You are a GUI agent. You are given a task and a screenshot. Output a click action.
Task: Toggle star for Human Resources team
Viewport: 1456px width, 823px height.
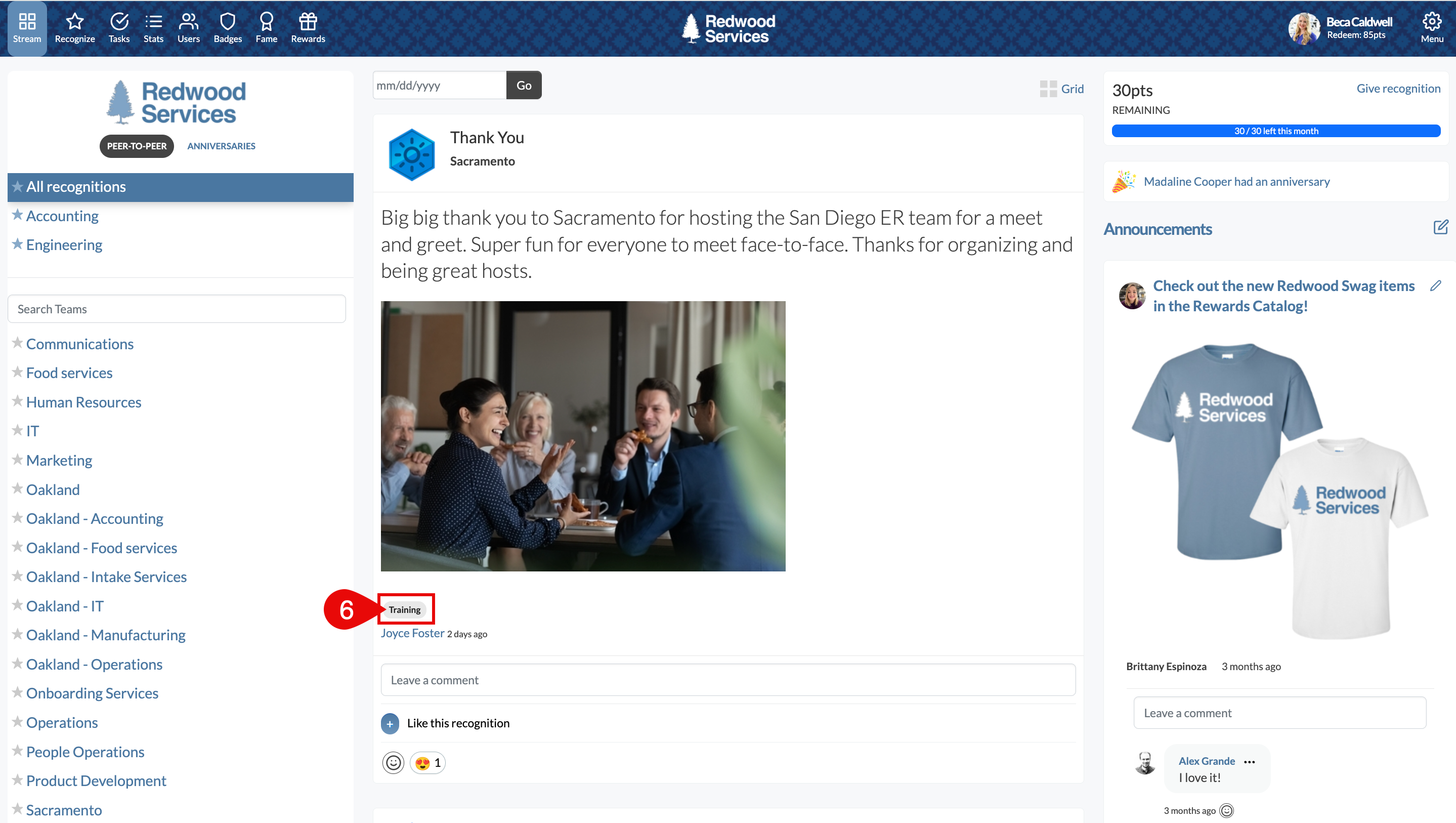(x=18, y=401)
